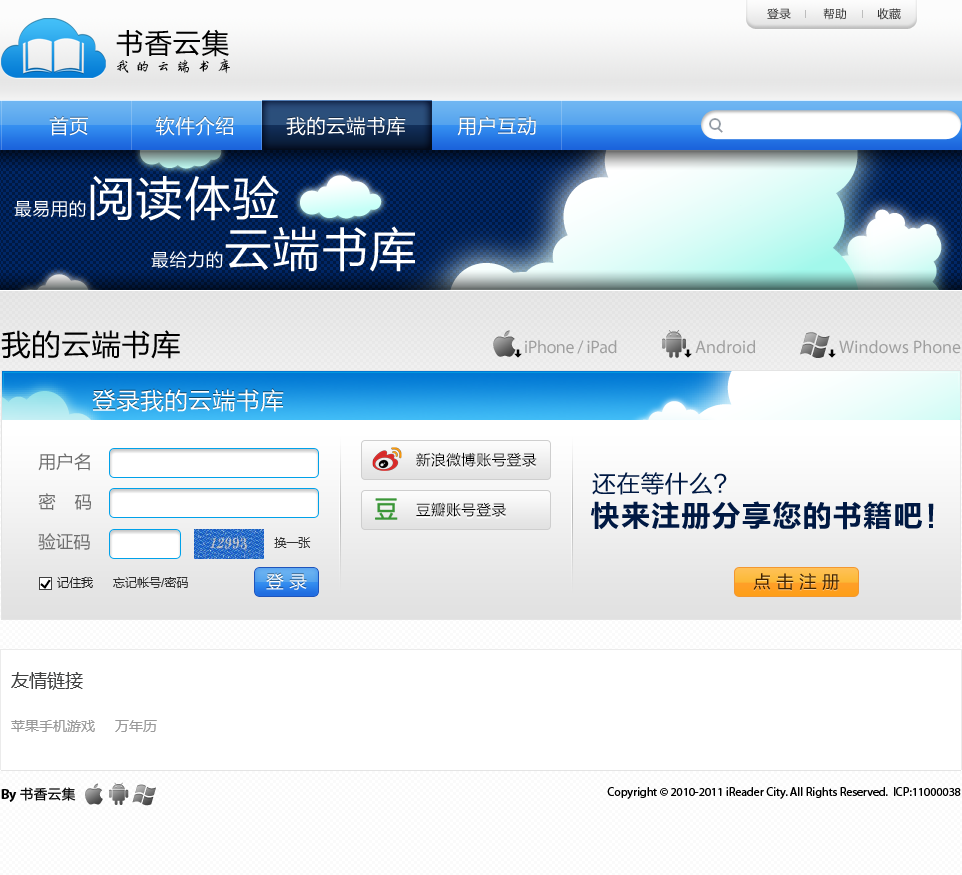962x875 pixels.
Task: Focus the 密码 input field
Action: [x=214, y=503]
